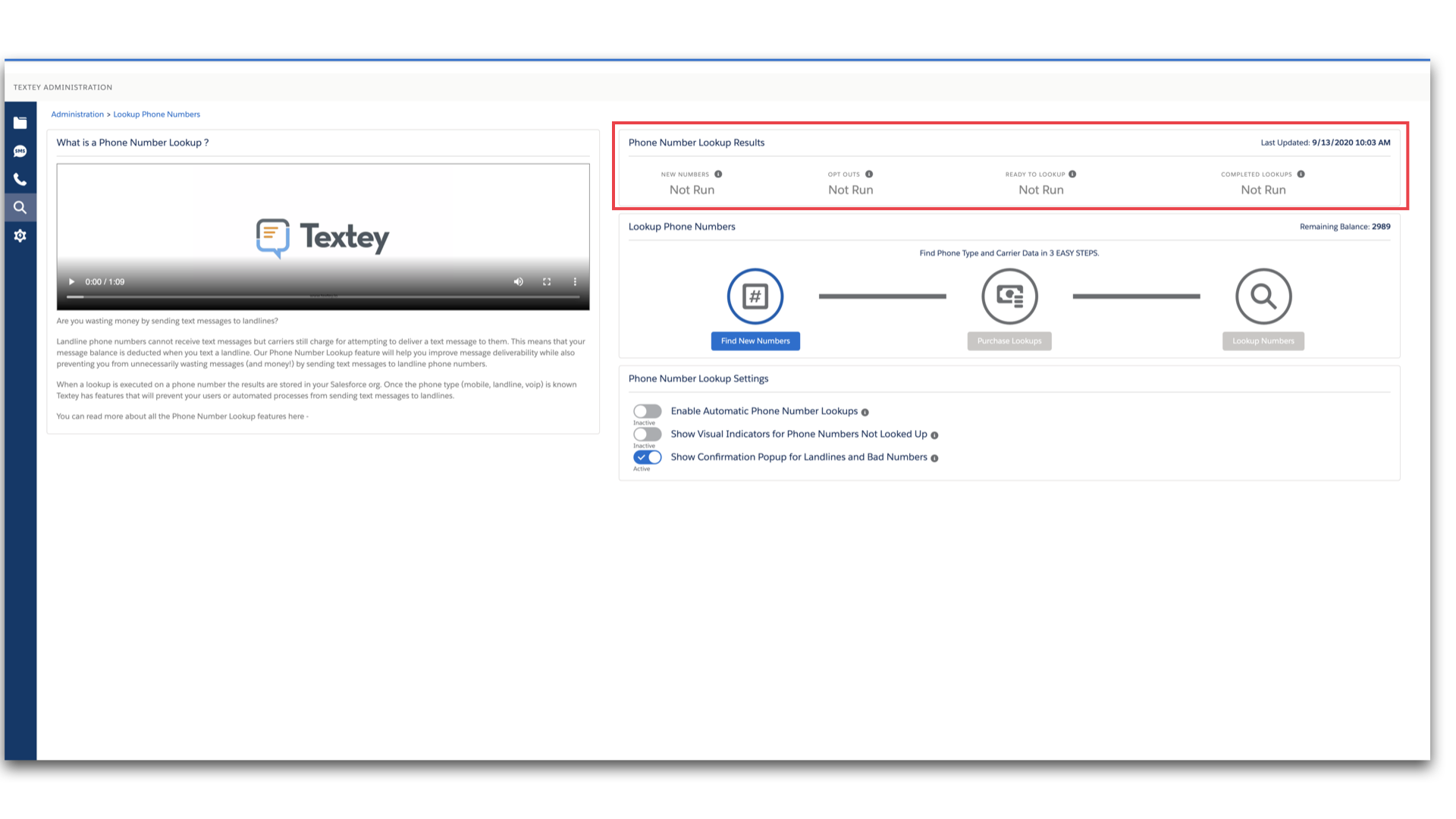Click the money Purchase Lookups circle icon
Screen dimensions: 1456x819
(1009, 297)
